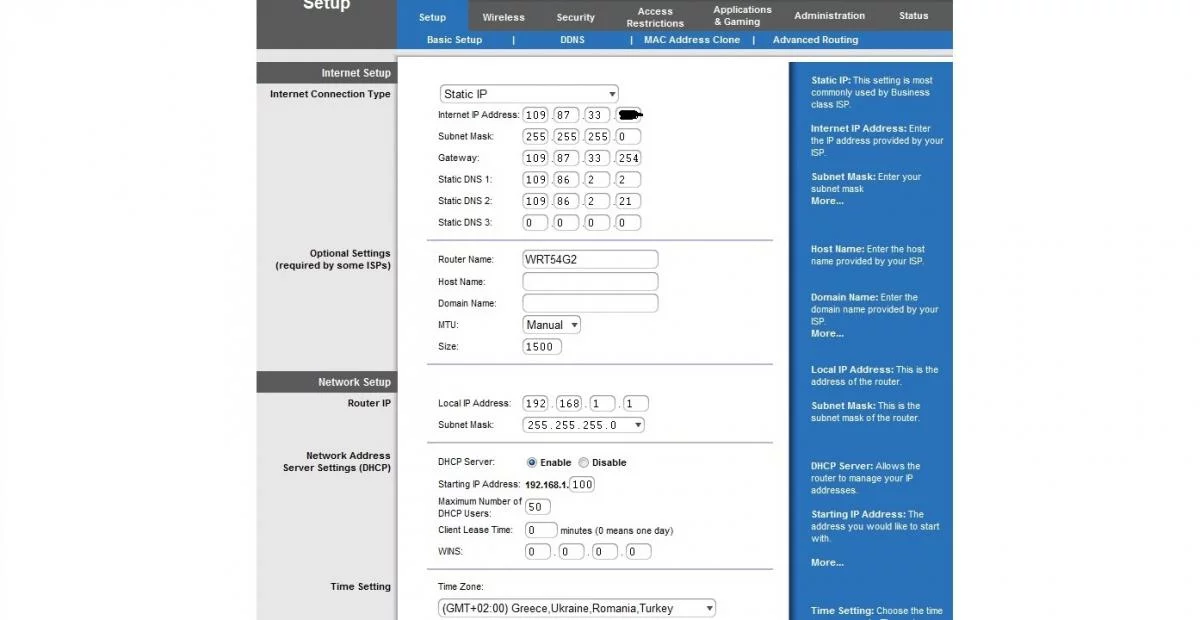Click the MTU Size field 1500

[542, 347]
